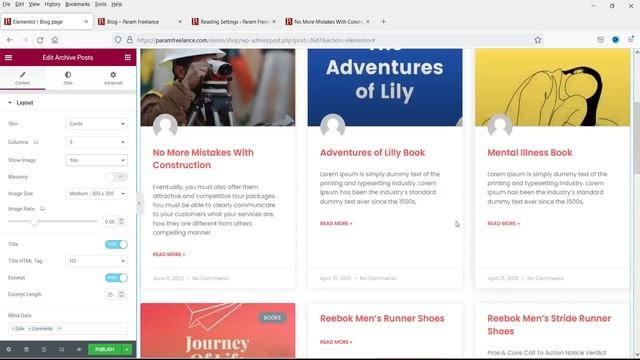
Task: Open Reebok Men's Stride Runner Shoes post
Action: (x=549, y=325)
